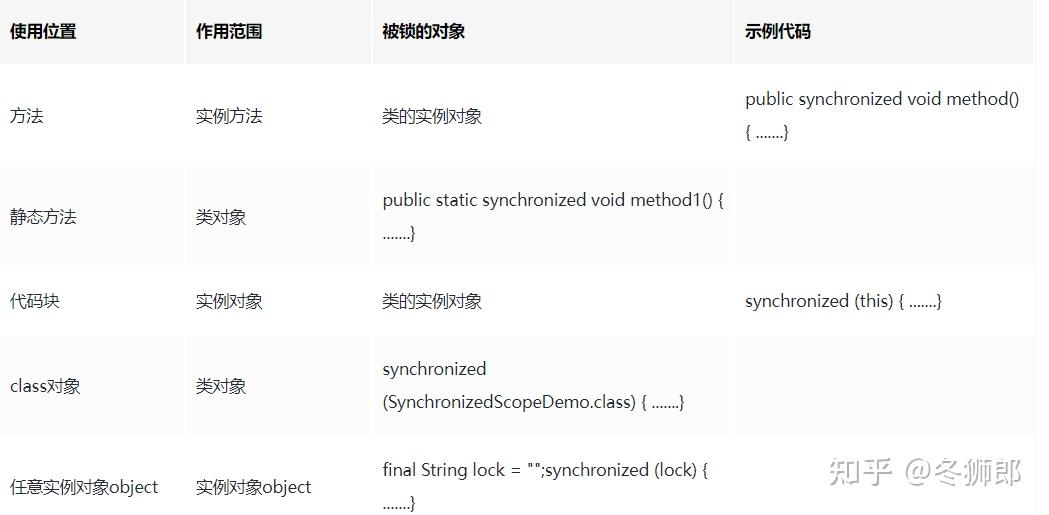Screen dimensions: 1049x515
Task: Click the 示例代码 column header
Action: [778, 31]
